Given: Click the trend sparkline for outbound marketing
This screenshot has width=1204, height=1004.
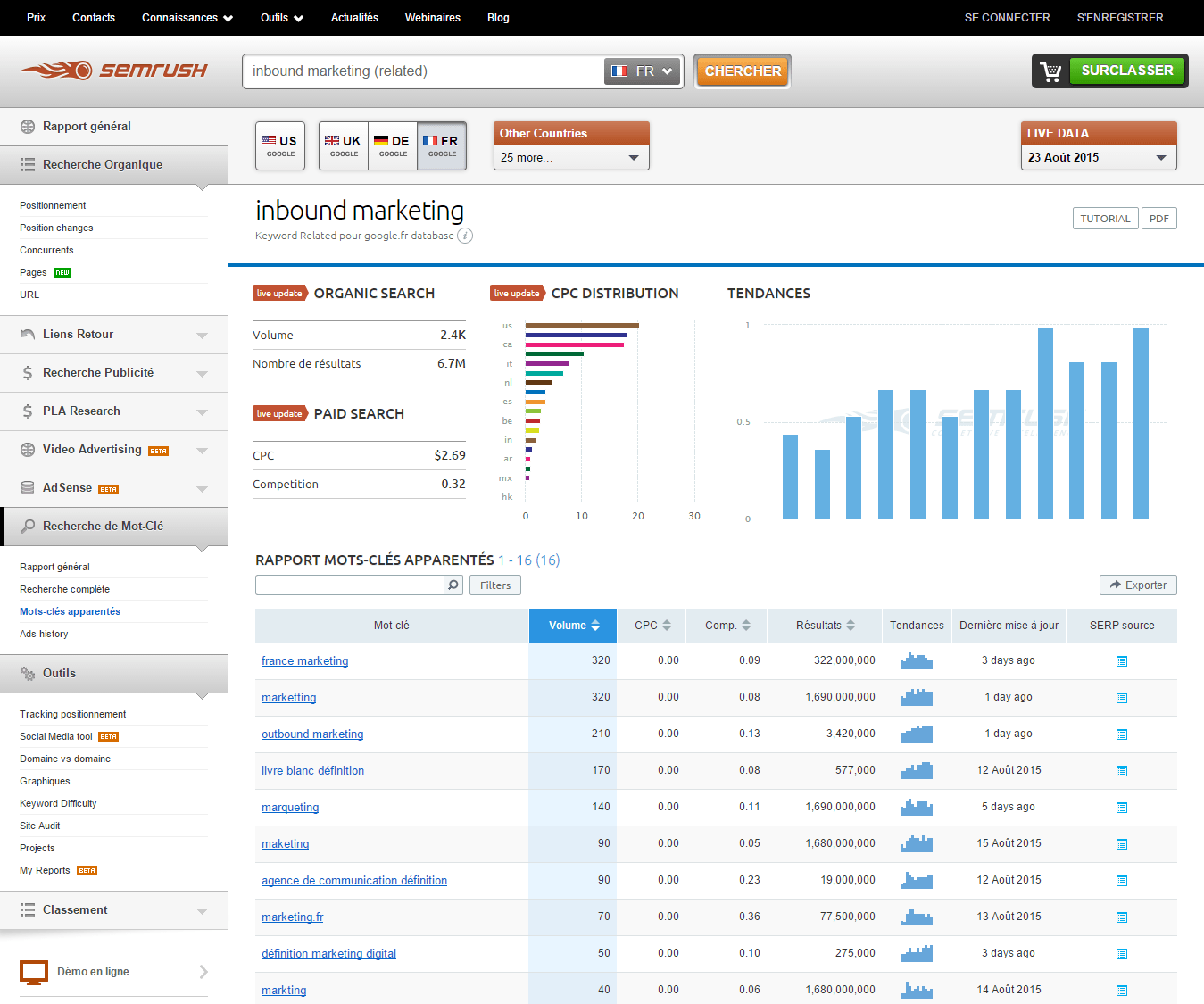Looking at the screenshot, I should (x=917, y=734).
